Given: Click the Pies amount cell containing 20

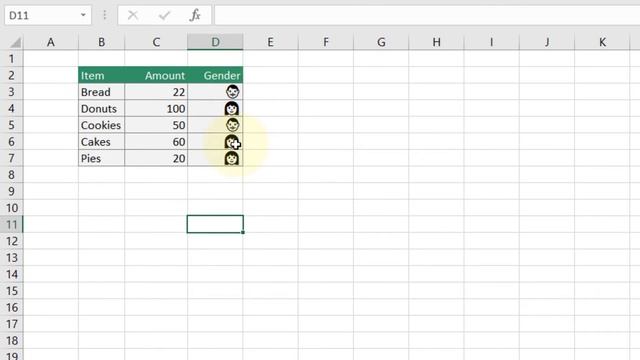Looking at the screenshot, I should [x=156, y=158].
